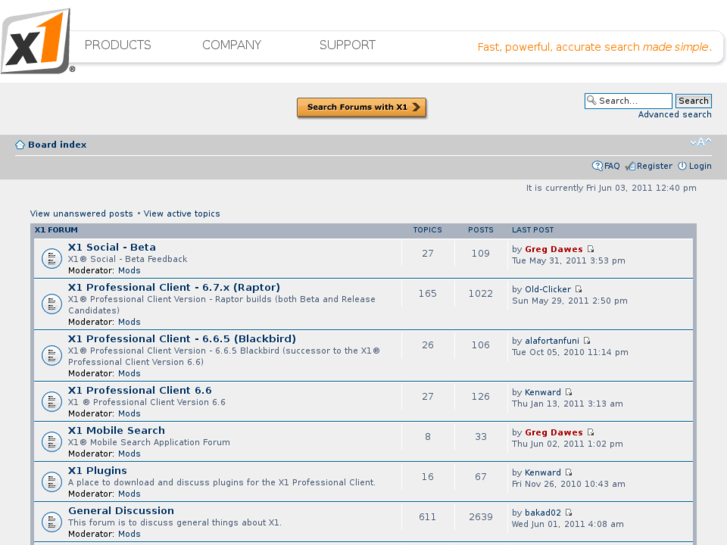Open Greg Dawes profile in Mobile Search row
Viewport: 727px width, 545px height.
[x=554, y=433]
